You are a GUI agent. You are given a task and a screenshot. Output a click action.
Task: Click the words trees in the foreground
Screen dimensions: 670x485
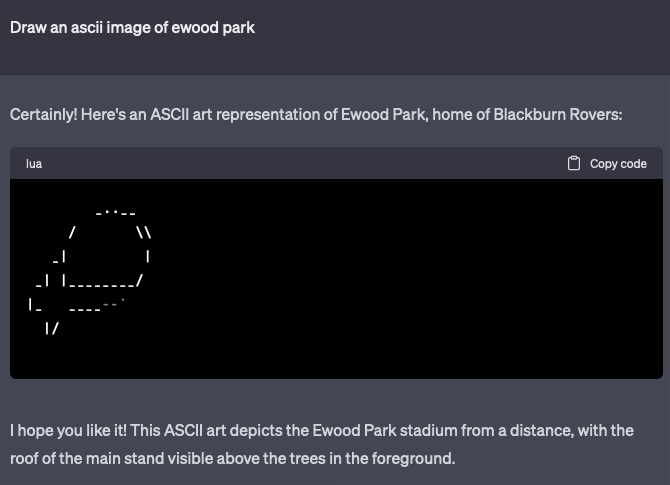coord(371,458)
